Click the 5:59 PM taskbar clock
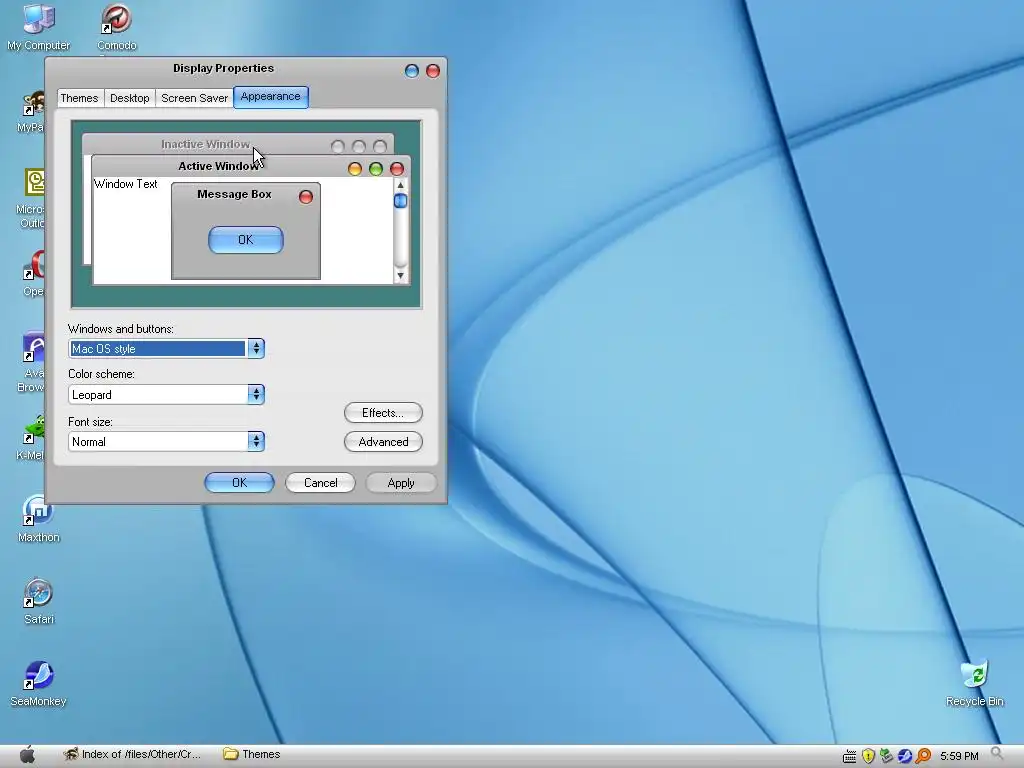The image size is (1024, 768). pos(959,756)
